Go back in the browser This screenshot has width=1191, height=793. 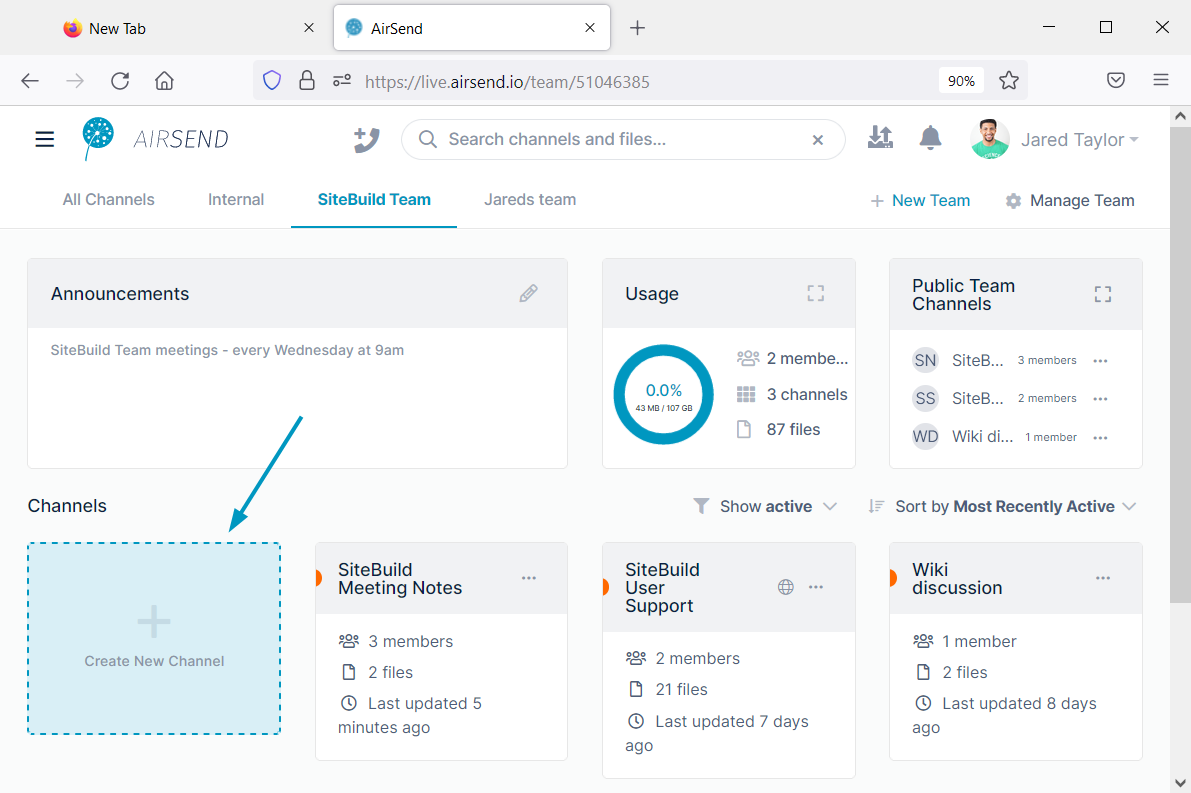pos(30,81)
